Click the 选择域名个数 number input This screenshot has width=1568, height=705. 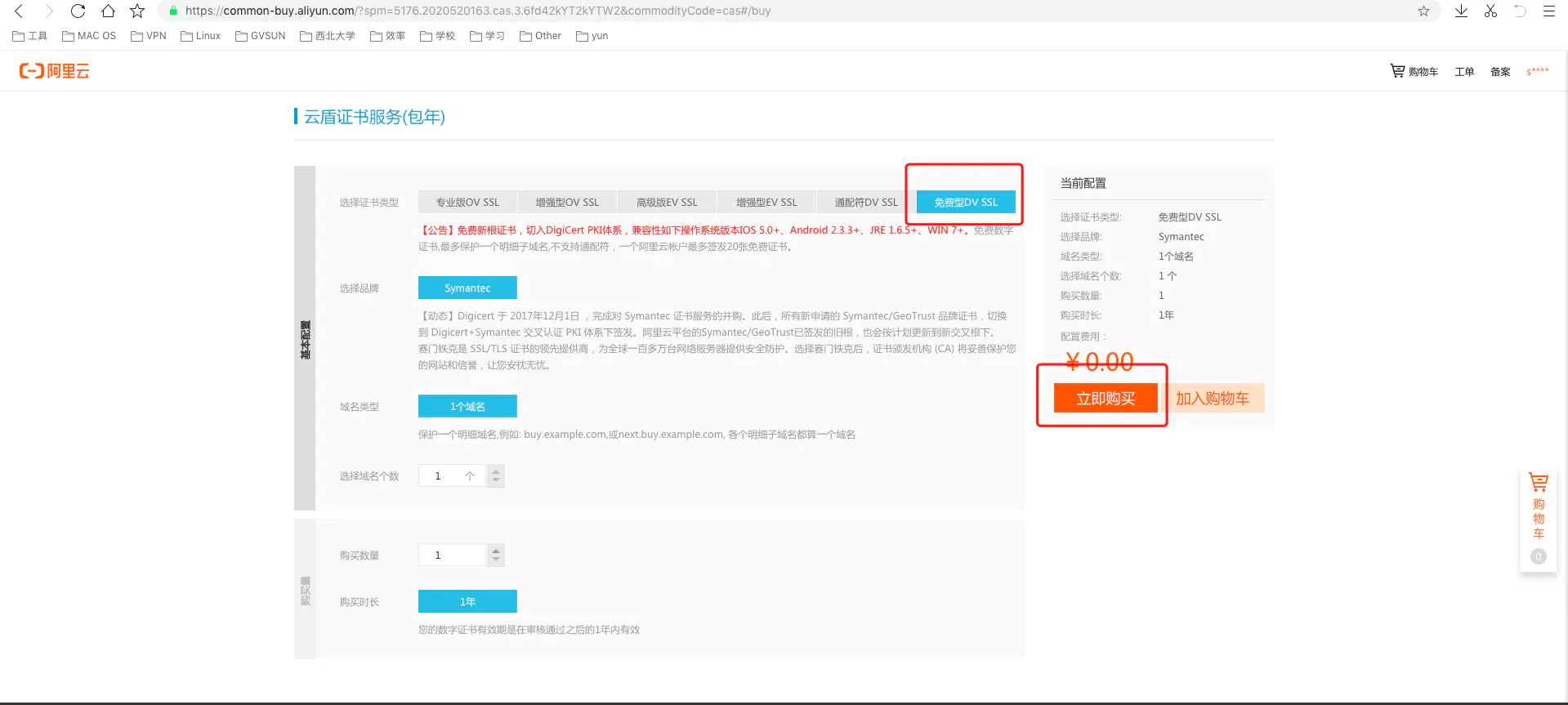click(x=452, y=475)
